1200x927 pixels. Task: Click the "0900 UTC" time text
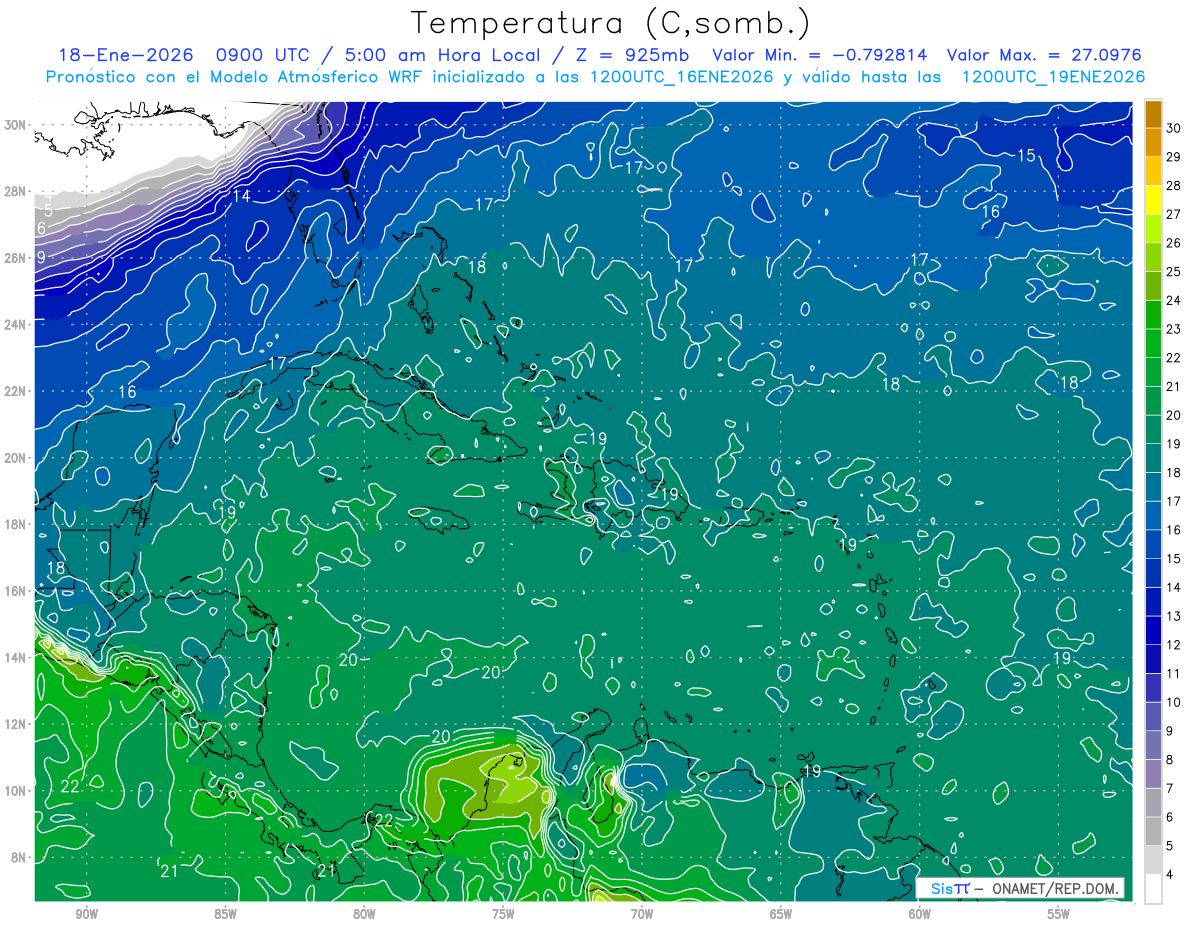pyautogui.click(x=263, y=55)
